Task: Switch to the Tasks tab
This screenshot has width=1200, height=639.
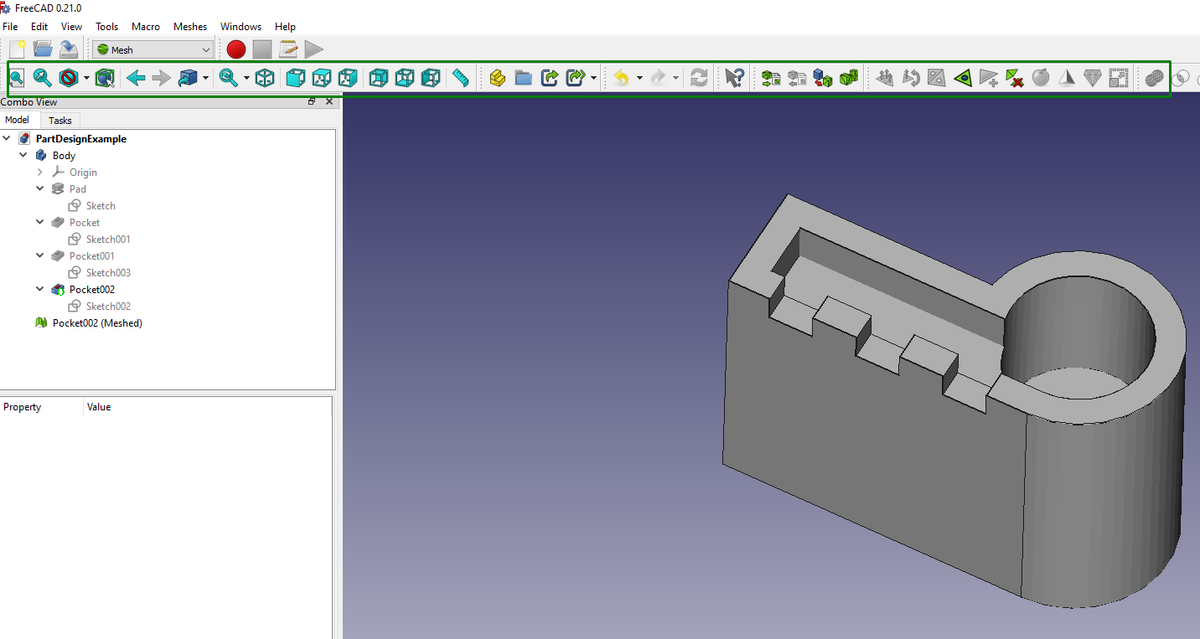Action: tap(60, 119)
